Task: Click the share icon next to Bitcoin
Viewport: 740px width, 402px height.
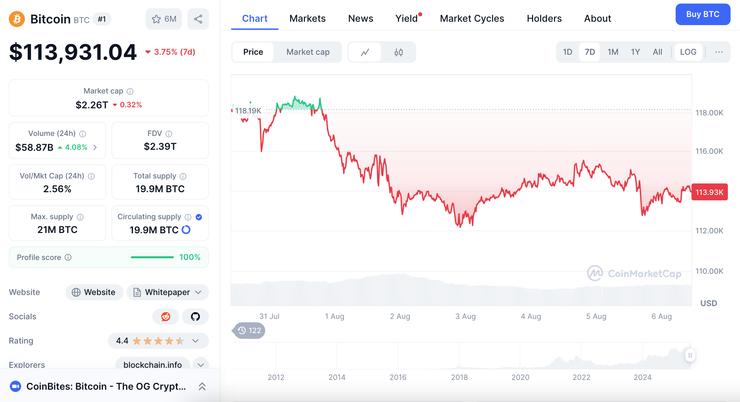Action: coord(198,18)
